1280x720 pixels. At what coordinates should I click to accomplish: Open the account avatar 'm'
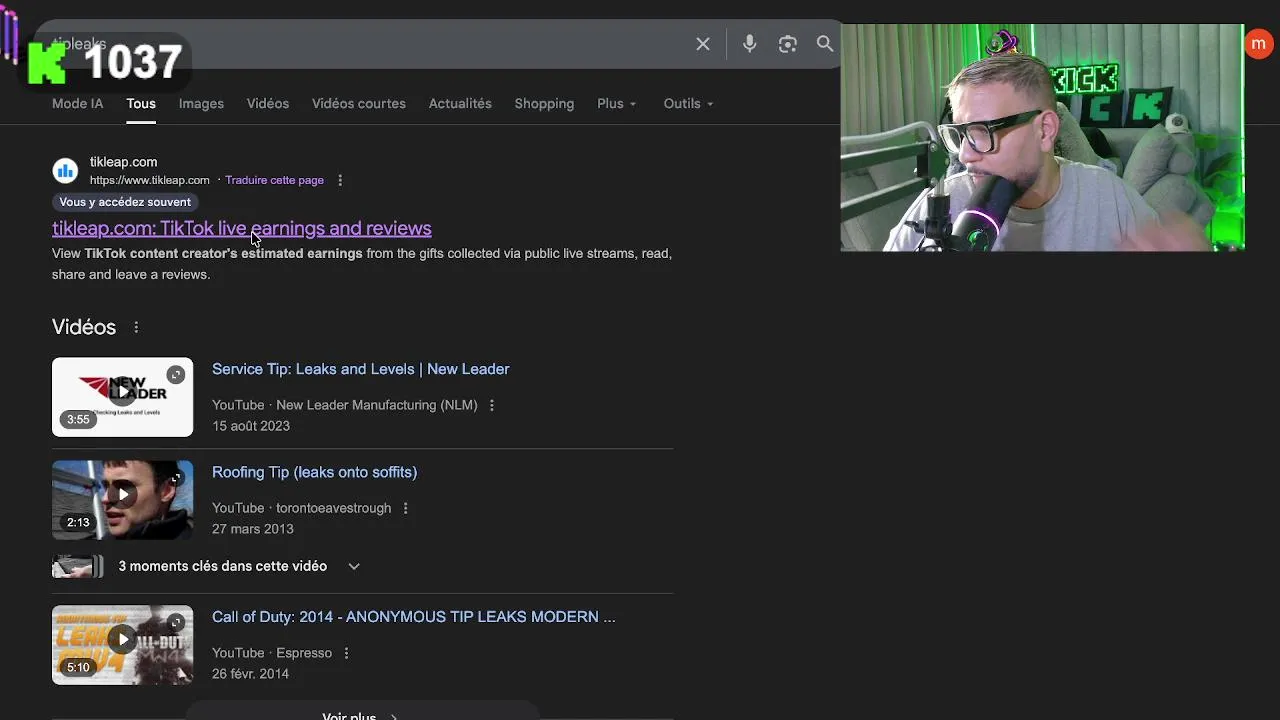pos(1258,44)
